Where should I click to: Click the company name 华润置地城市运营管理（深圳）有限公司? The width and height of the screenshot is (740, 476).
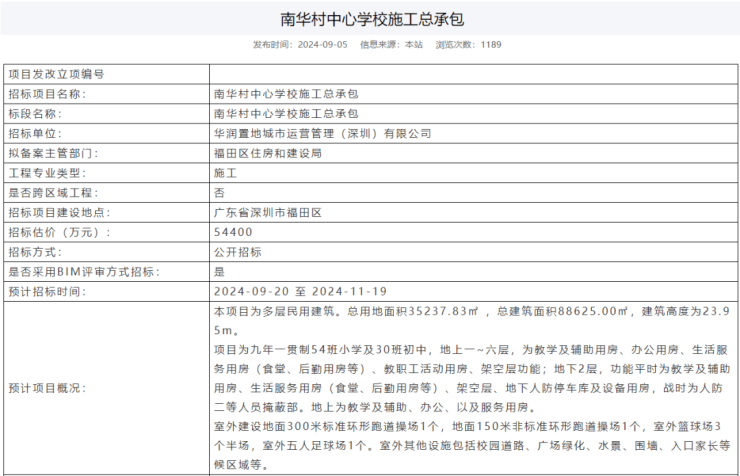click(322, 133)
